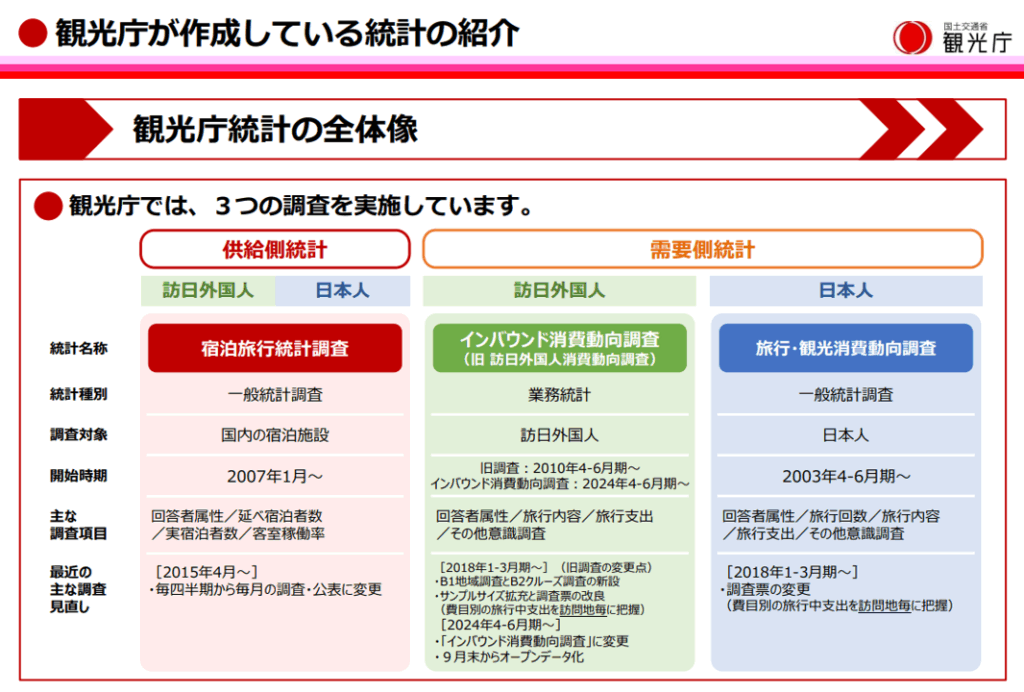Click the 統計名称 row label
1024x692 pixels.
[x=78, y=349]
